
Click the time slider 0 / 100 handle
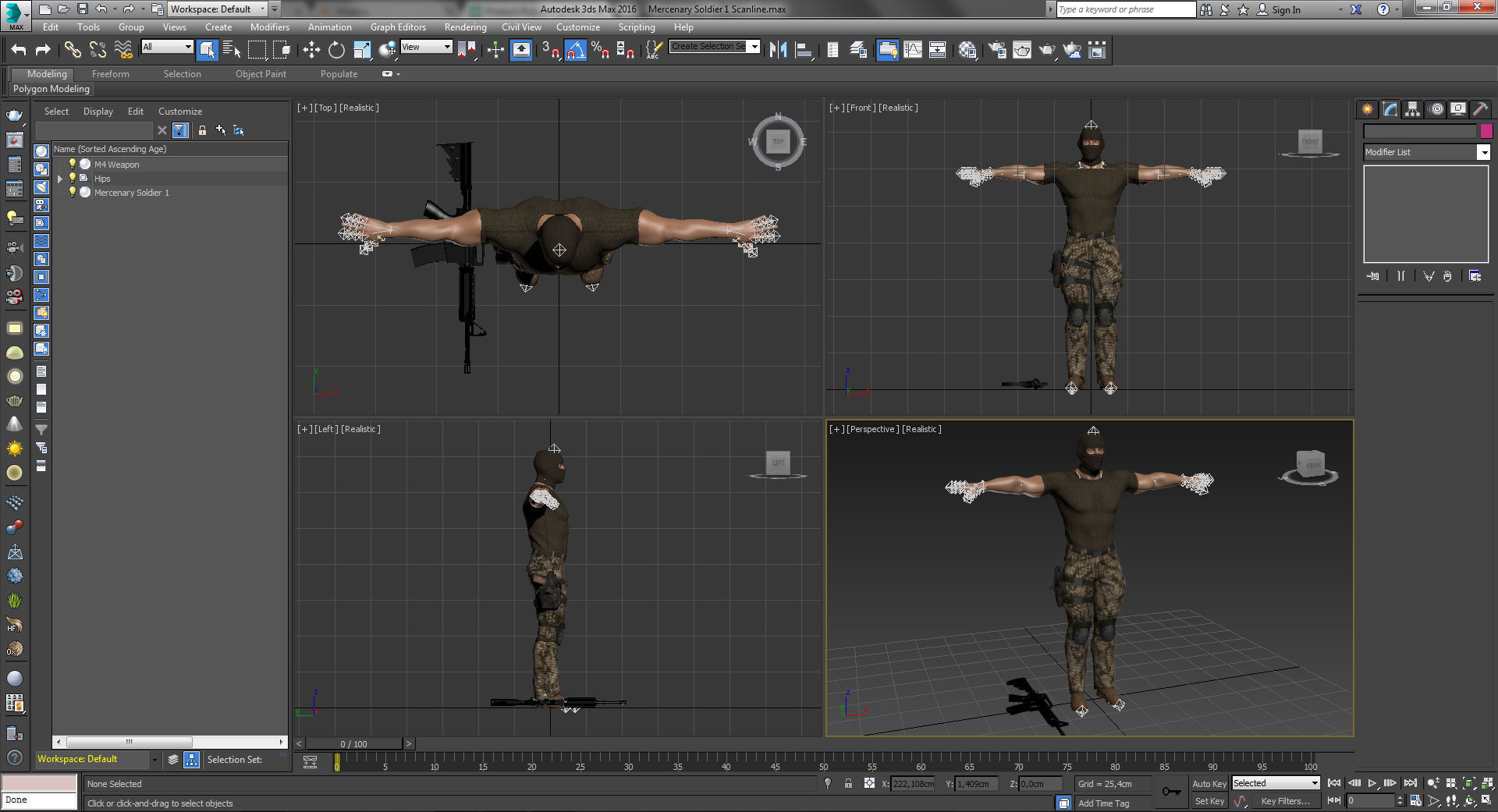(354, 743)
